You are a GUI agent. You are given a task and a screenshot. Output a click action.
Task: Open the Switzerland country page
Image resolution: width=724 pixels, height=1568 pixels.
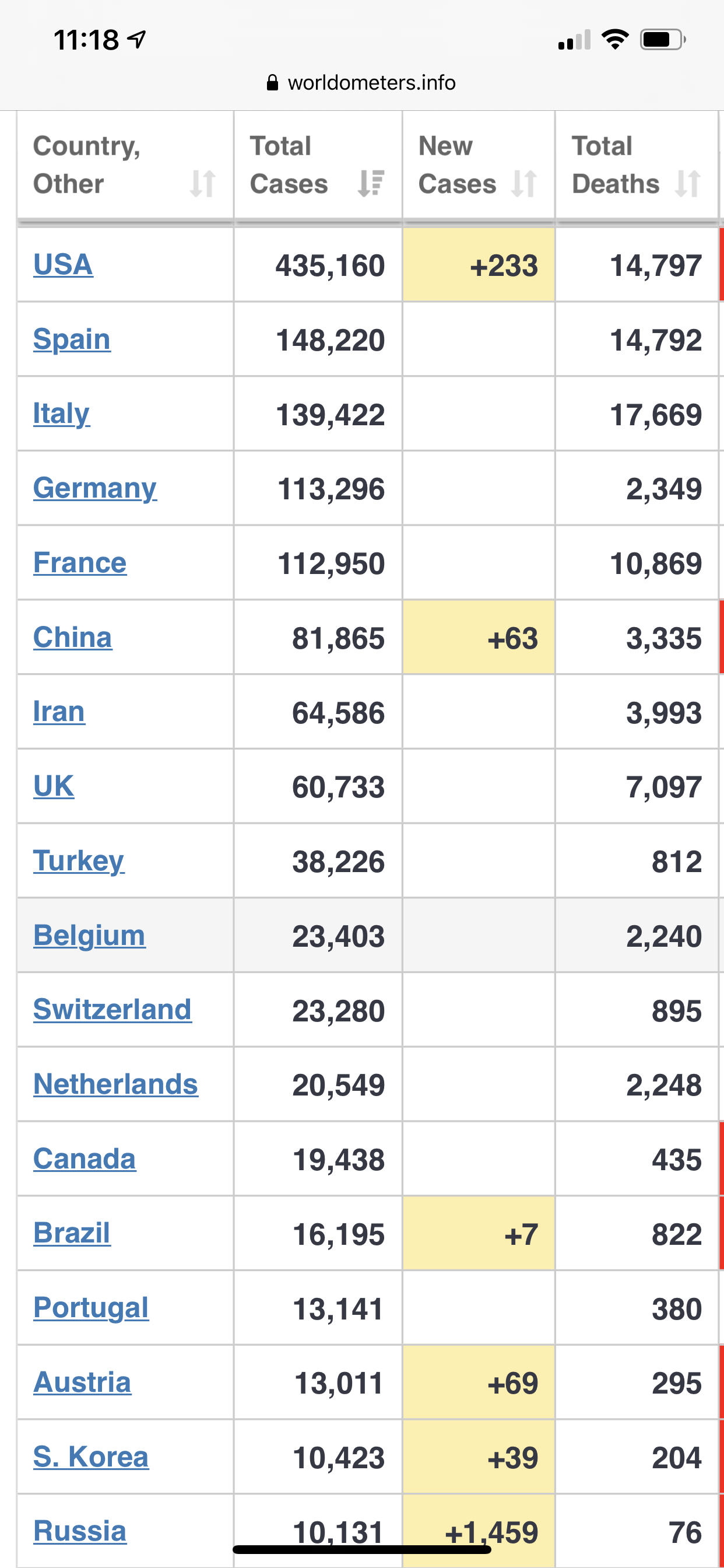tap(113, 1009)
